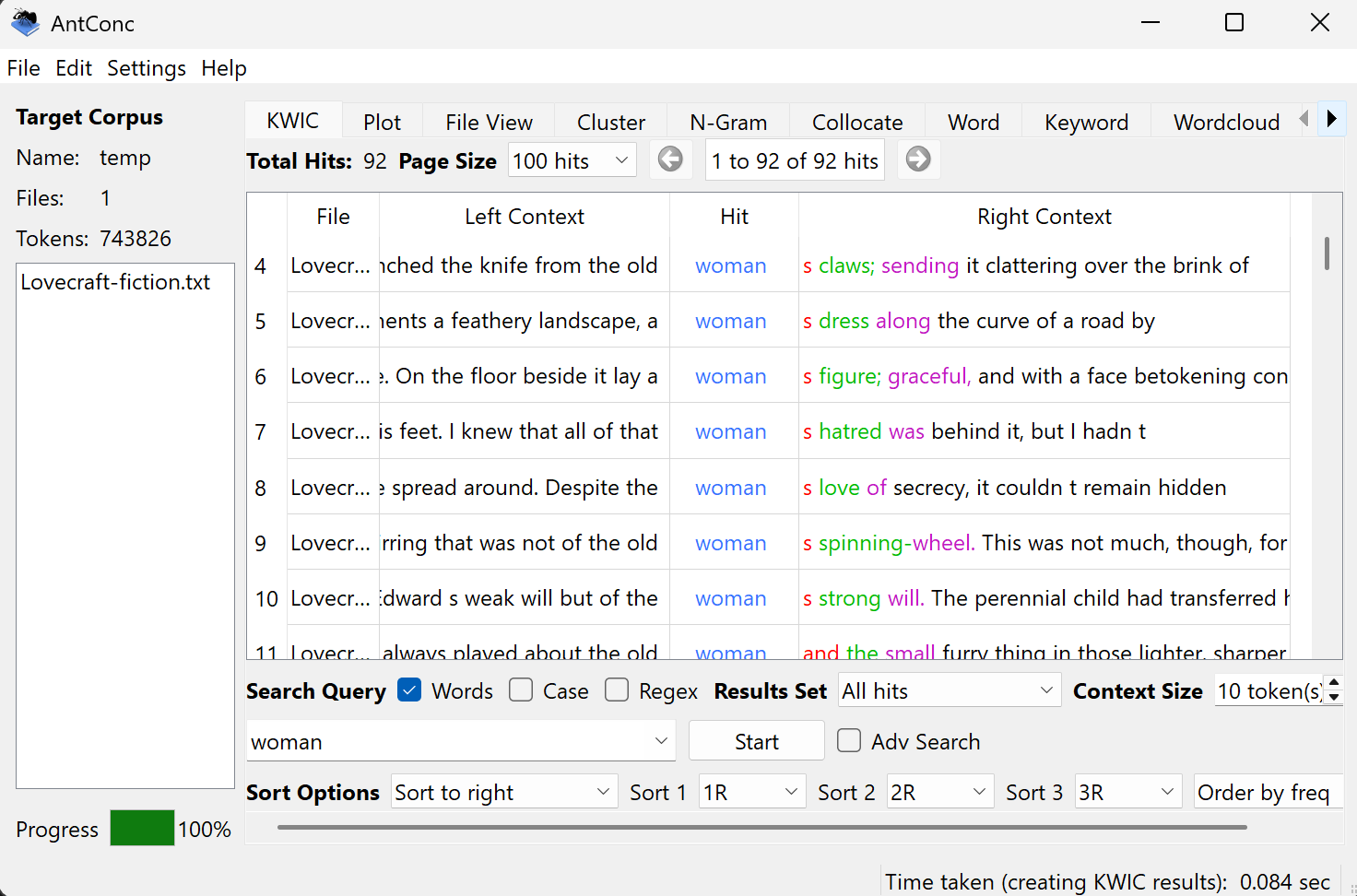Select Lovecraft-fiction.txt in the corpus list
This screenshot has width=1357, height=896.
[115, 282]
